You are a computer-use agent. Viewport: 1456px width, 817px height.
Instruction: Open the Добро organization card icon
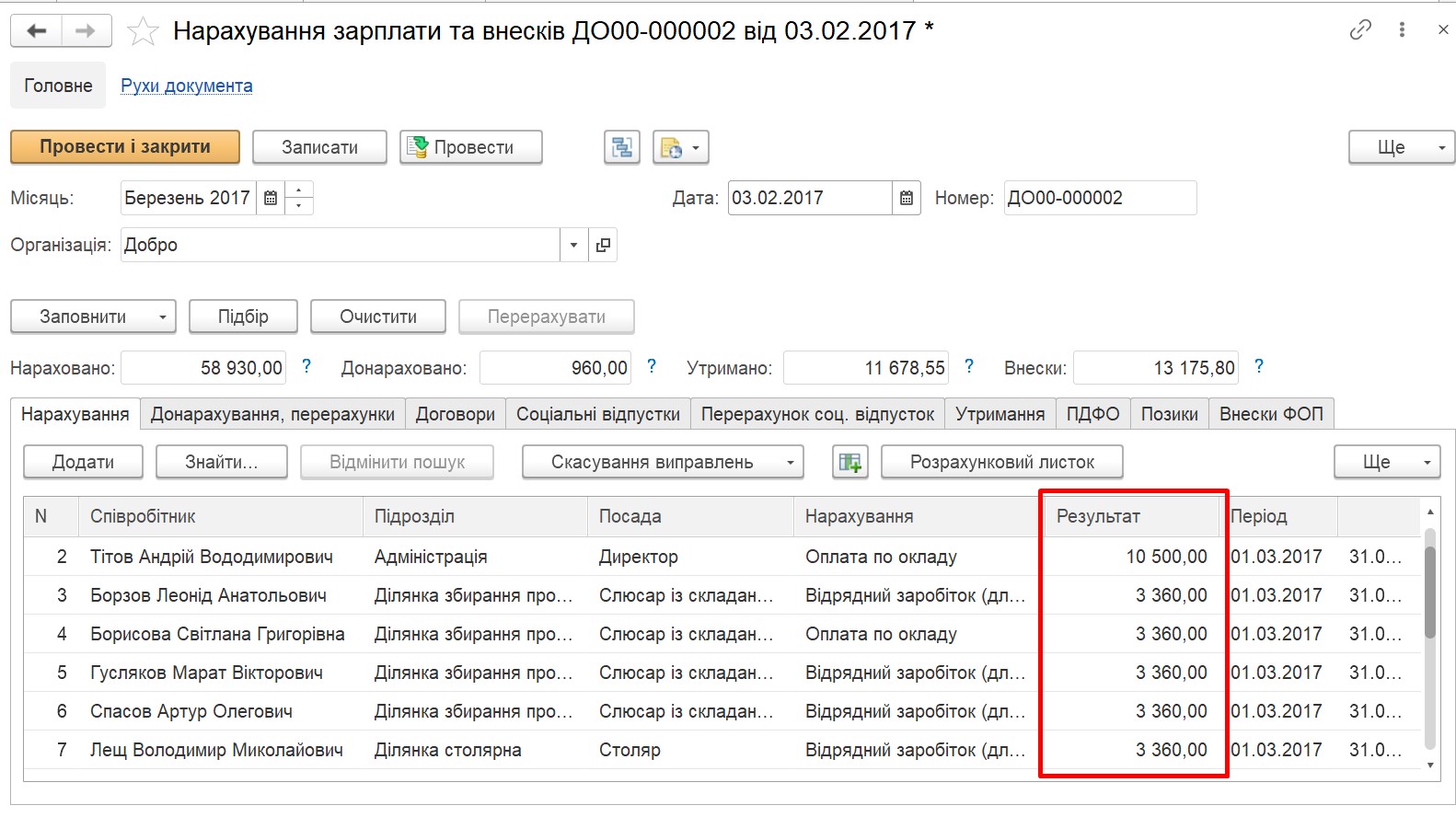(603, 245)
